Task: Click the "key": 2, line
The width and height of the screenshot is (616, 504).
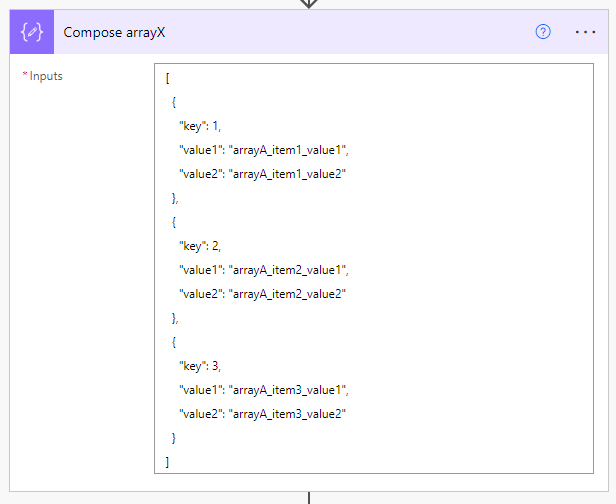Action: [200, 246]
